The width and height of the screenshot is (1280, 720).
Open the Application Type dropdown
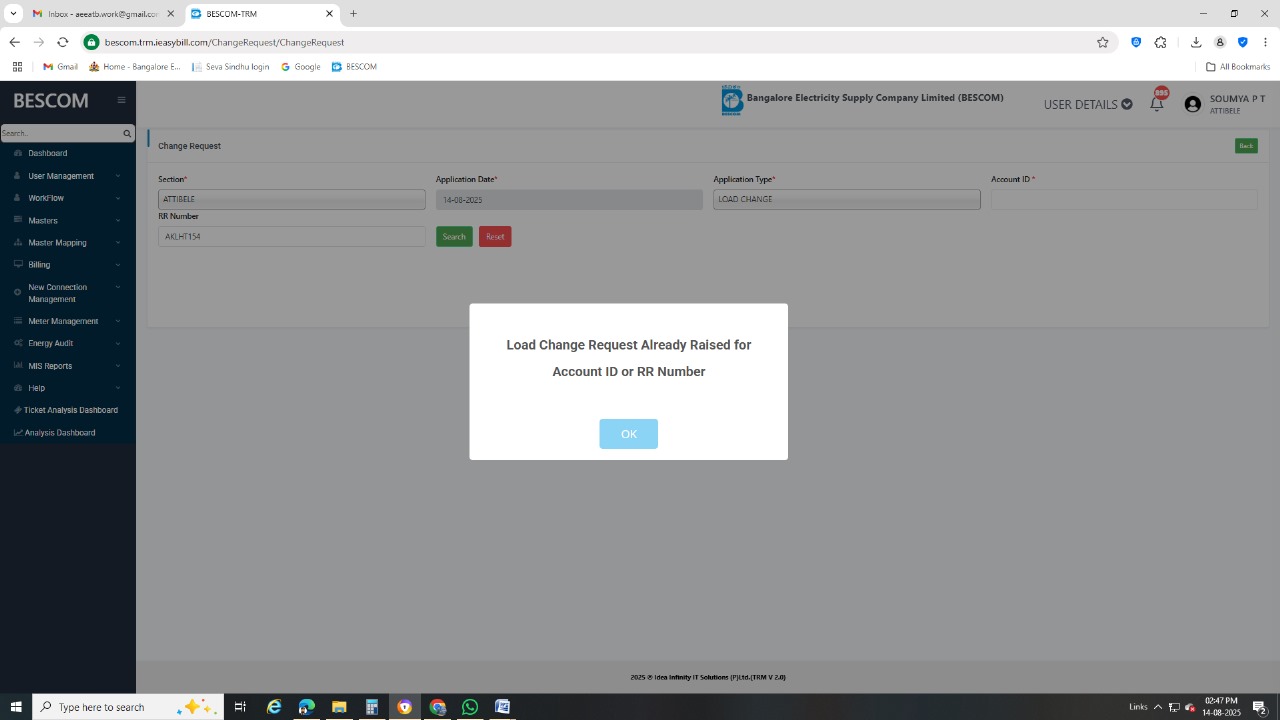(x=847, y=199)
